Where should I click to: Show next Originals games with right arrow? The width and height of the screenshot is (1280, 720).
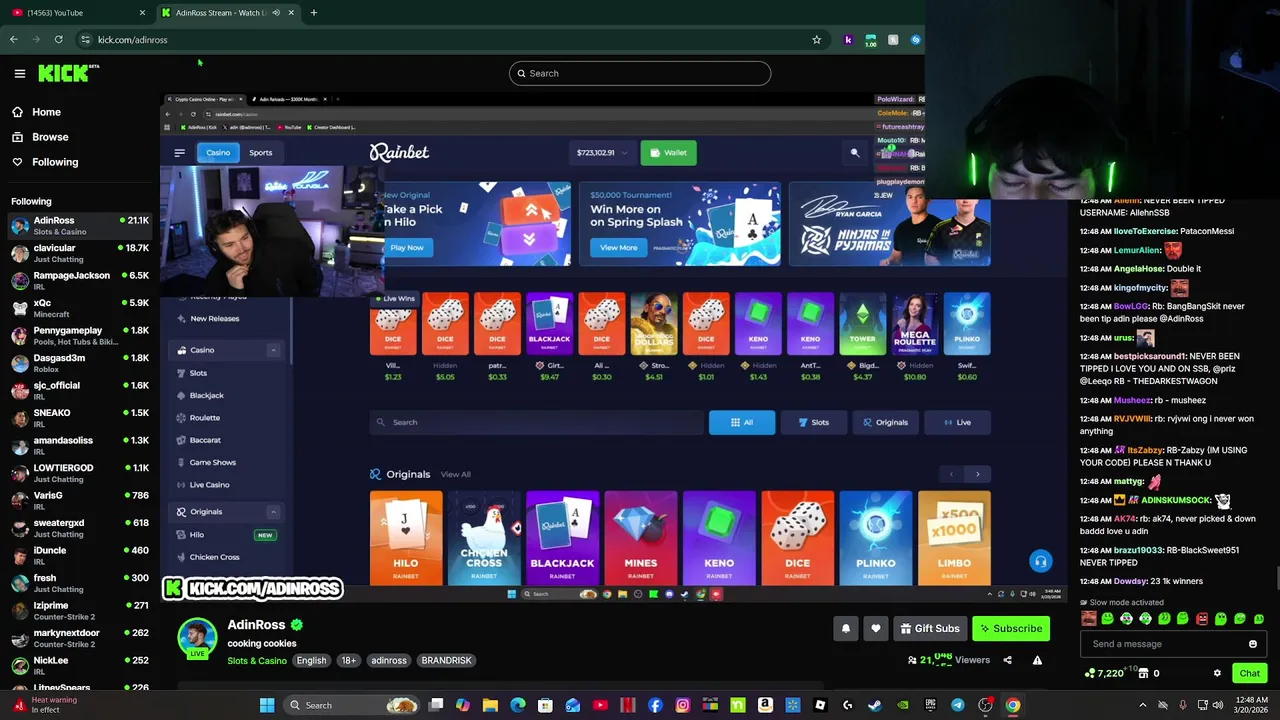click(x=978, y=474)
